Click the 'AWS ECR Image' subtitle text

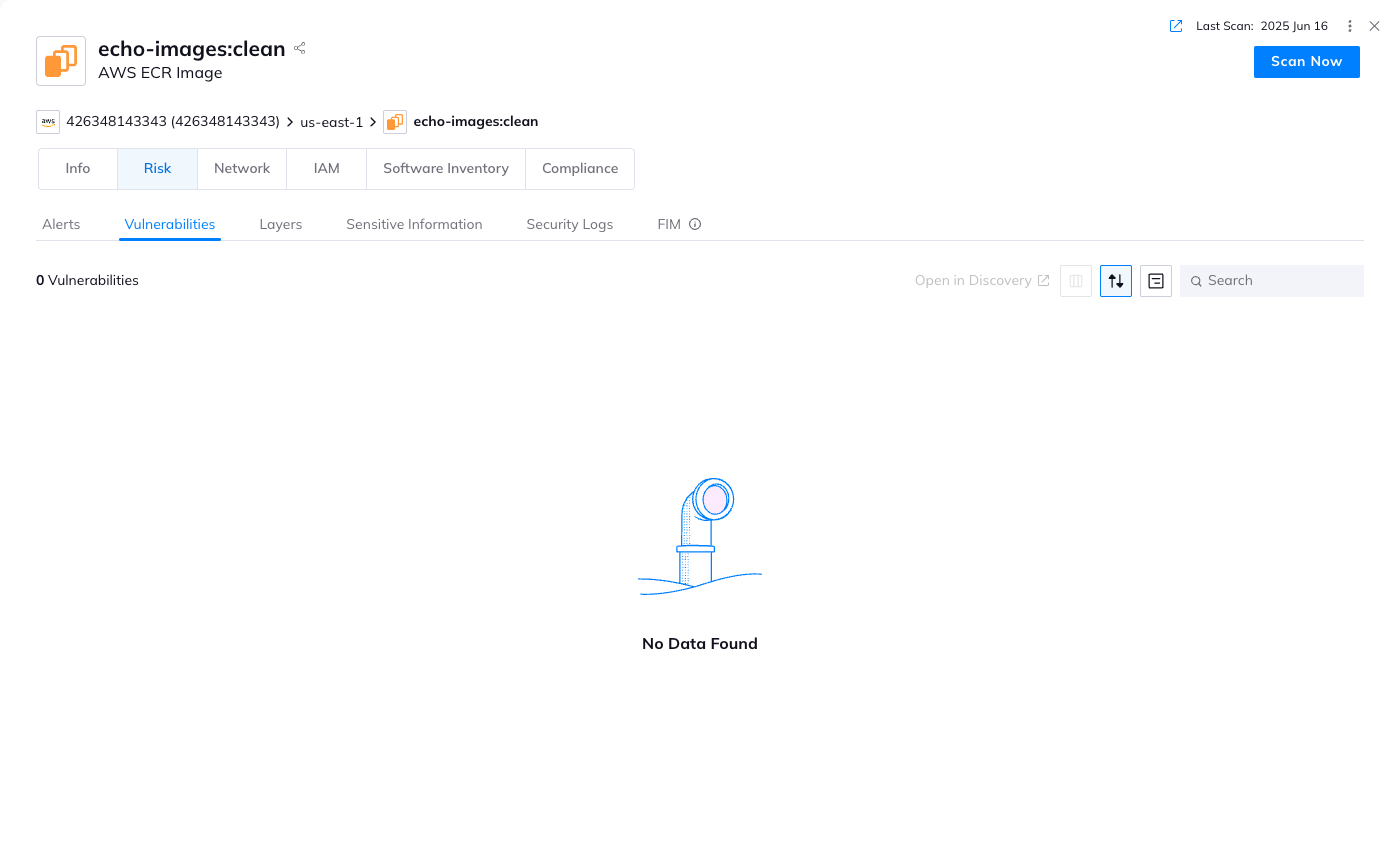160,73
